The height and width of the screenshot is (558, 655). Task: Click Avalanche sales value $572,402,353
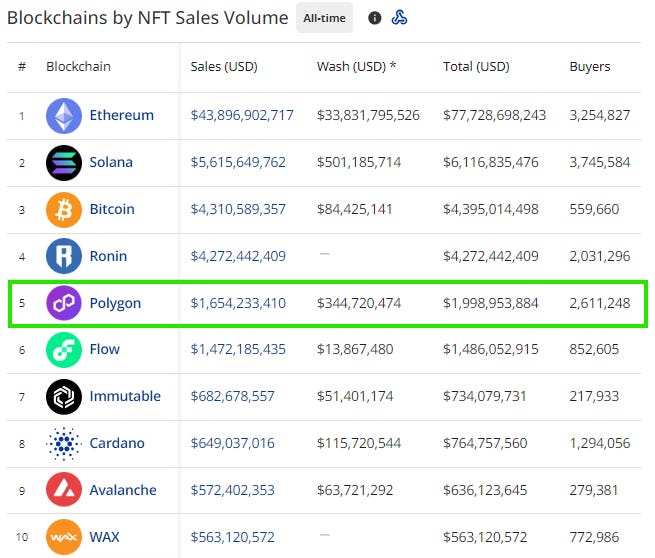pyautogui.click(x=232, y=490)
